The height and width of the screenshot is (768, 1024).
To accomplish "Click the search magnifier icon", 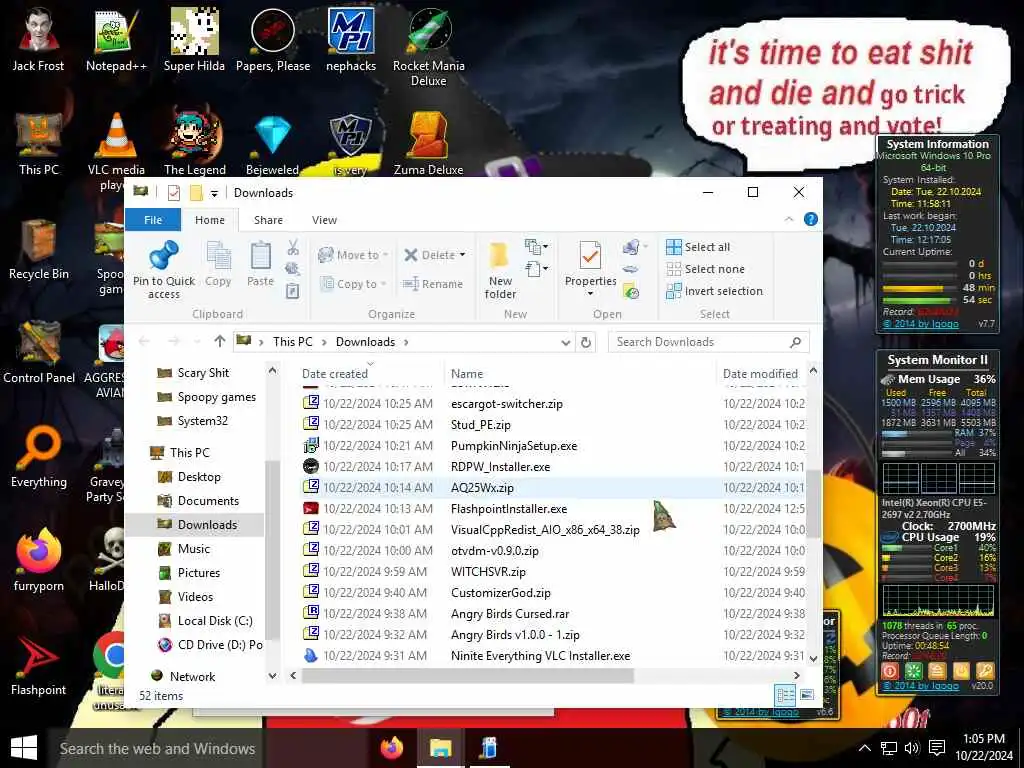I will 795,342.
